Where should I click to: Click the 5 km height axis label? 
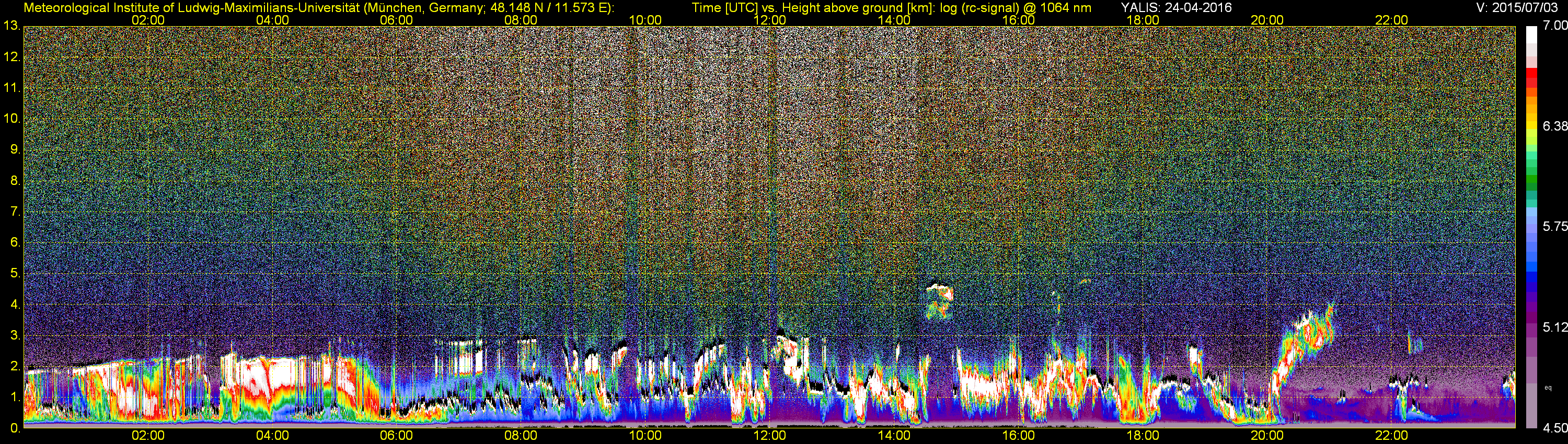[15, 273]
